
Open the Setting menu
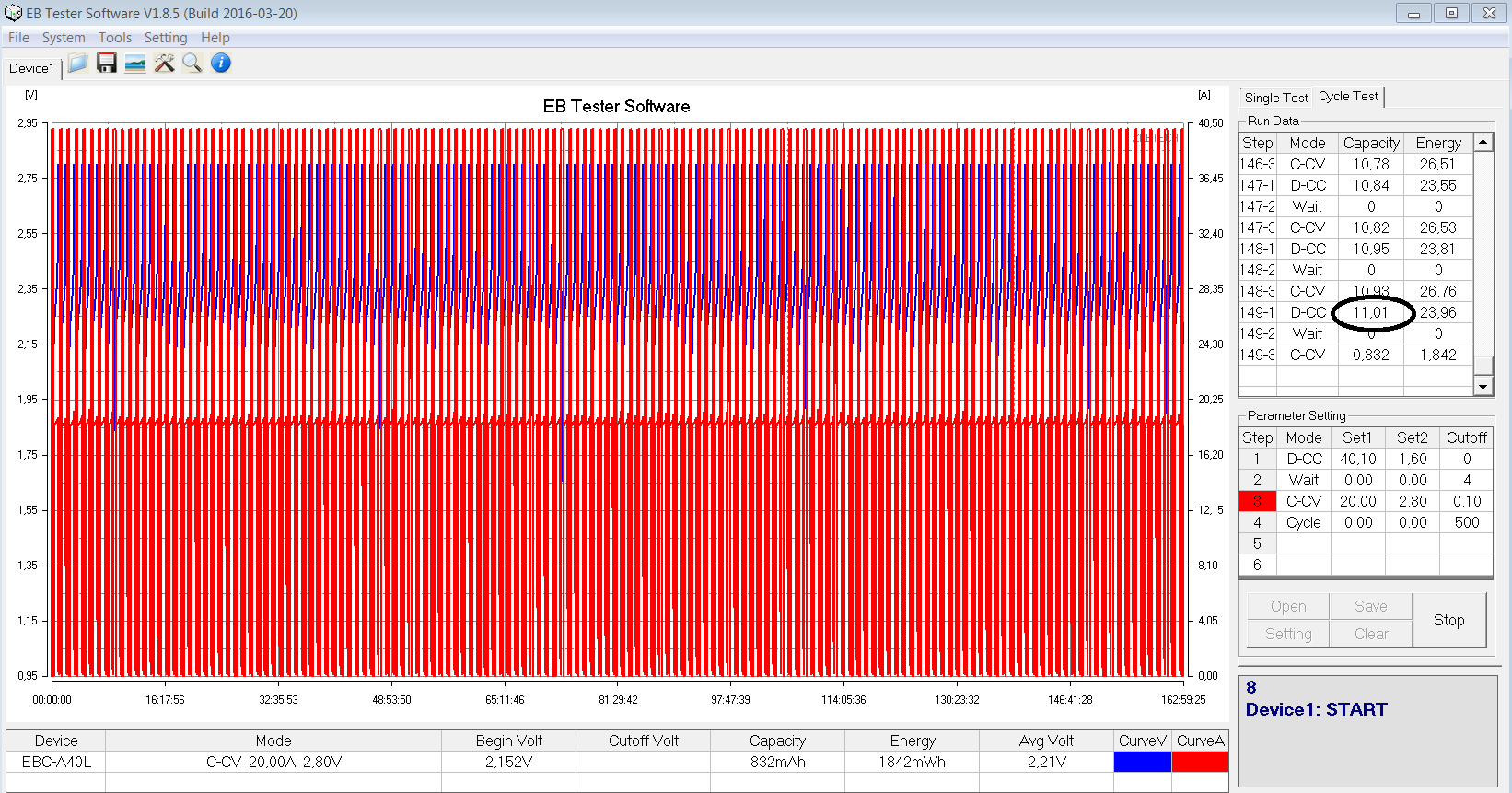coord(166,38)
